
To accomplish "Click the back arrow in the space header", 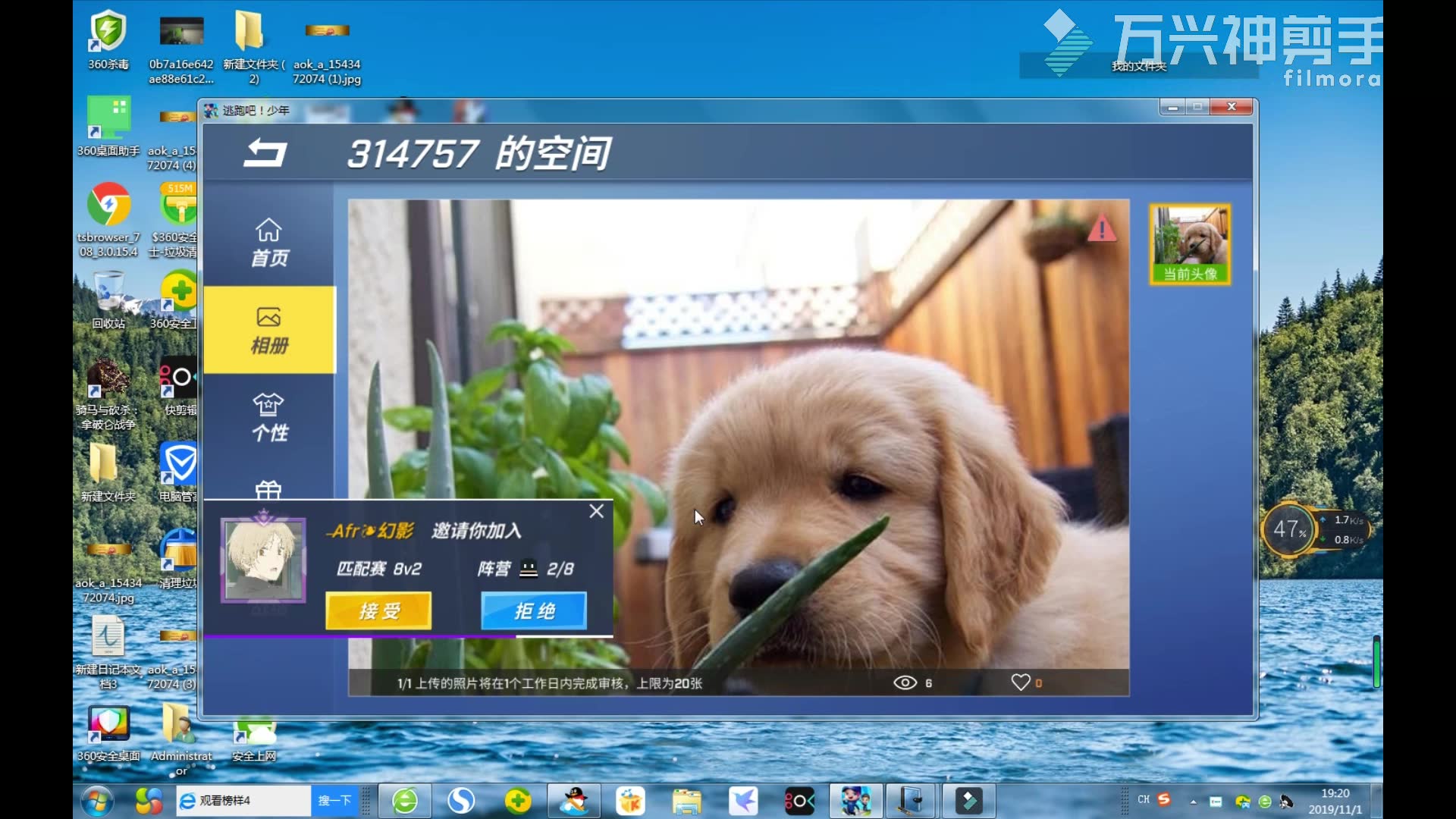I will click(265, 152).
